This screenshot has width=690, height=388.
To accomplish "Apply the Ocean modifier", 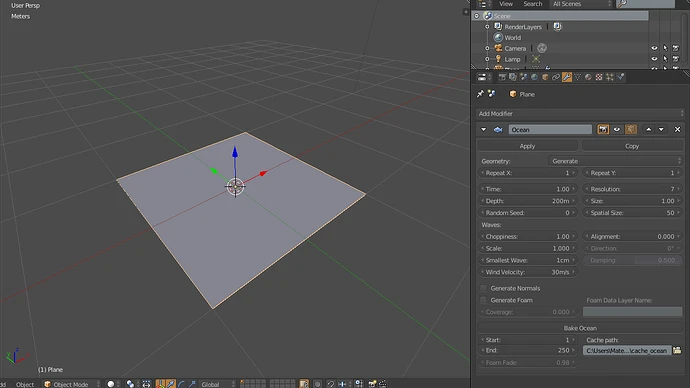I will coord(528,146).
